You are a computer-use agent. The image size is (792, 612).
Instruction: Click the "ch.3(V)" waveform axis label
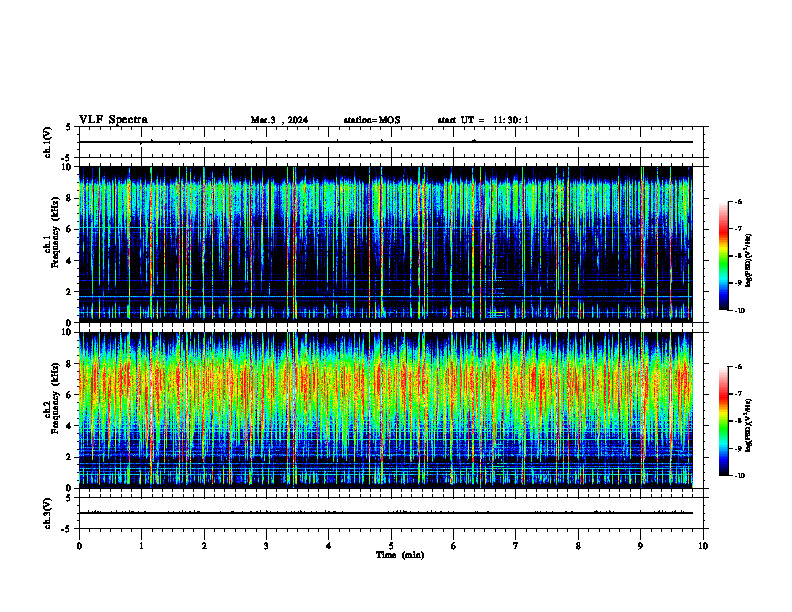[47, 513]
